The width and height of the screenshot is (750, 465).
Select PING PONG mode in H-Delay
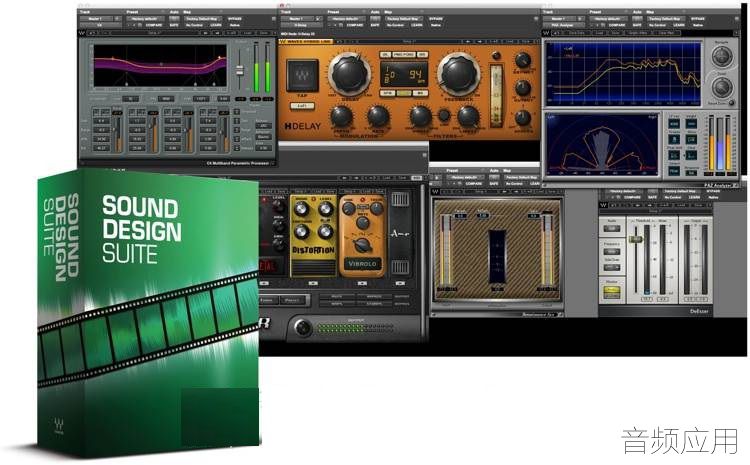(404, 55)
